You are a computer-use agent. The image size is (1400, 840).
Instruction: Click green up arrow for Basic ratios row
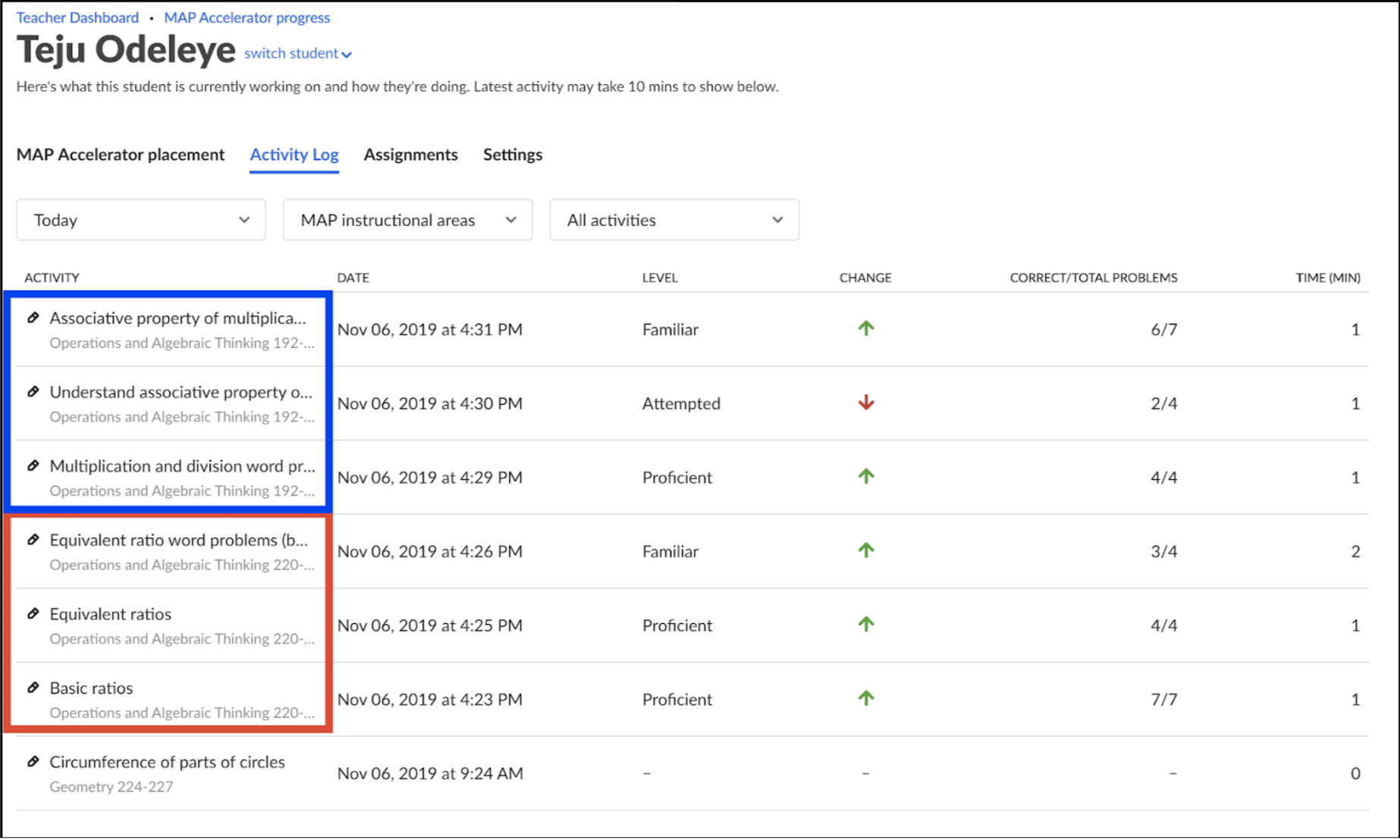pos(866,698)
